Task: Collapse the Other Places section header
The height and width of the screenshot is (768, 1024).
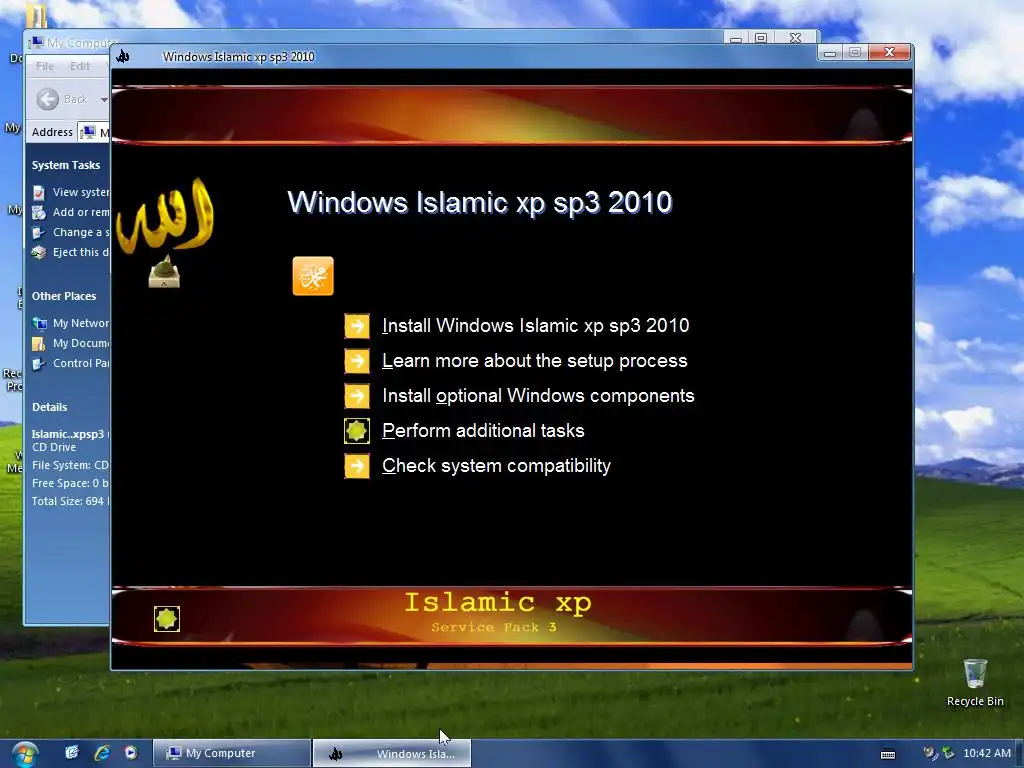Action: coord(64,296)
